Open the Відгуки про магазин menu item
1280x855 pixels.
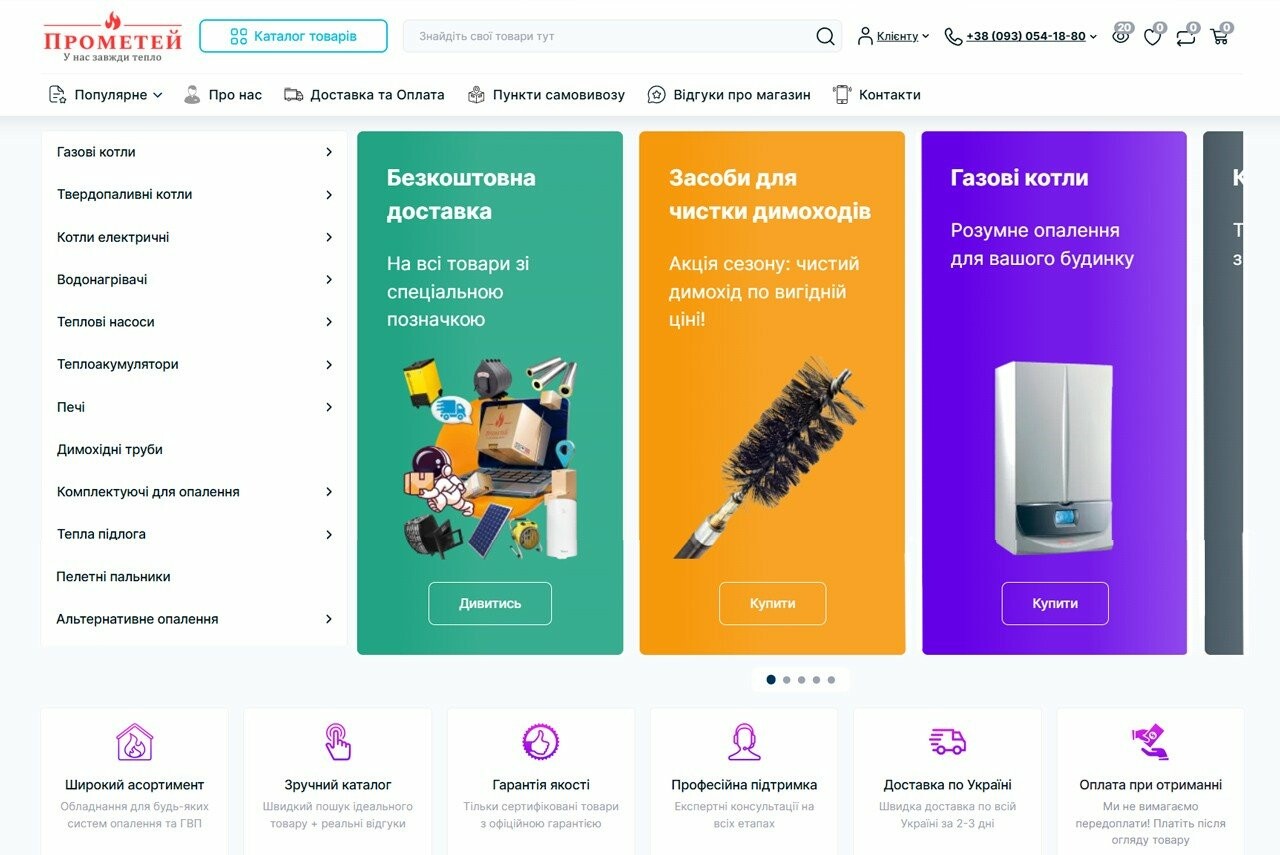728,95
